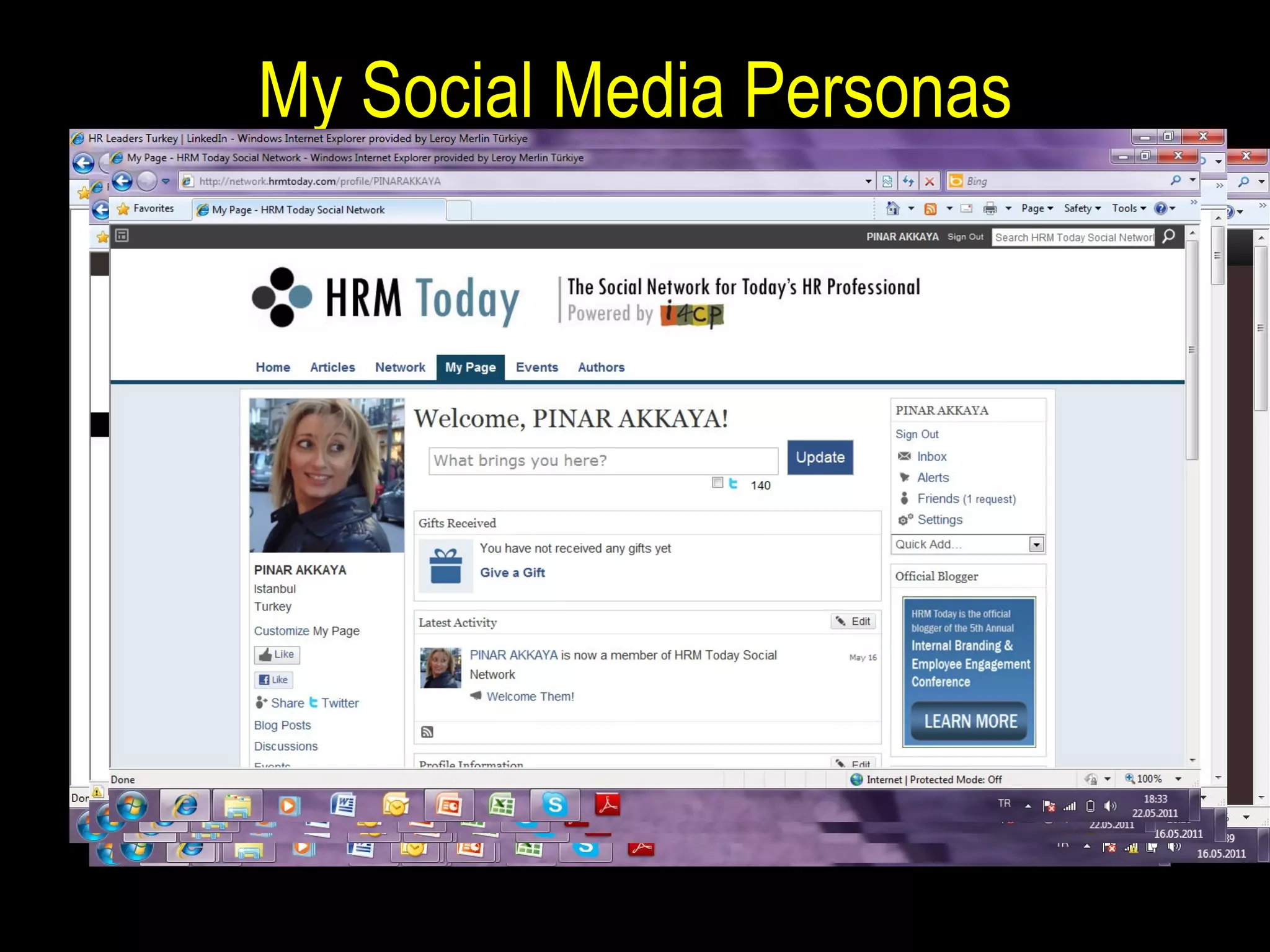Click the browser Forward arrow button

click(147, 181)
